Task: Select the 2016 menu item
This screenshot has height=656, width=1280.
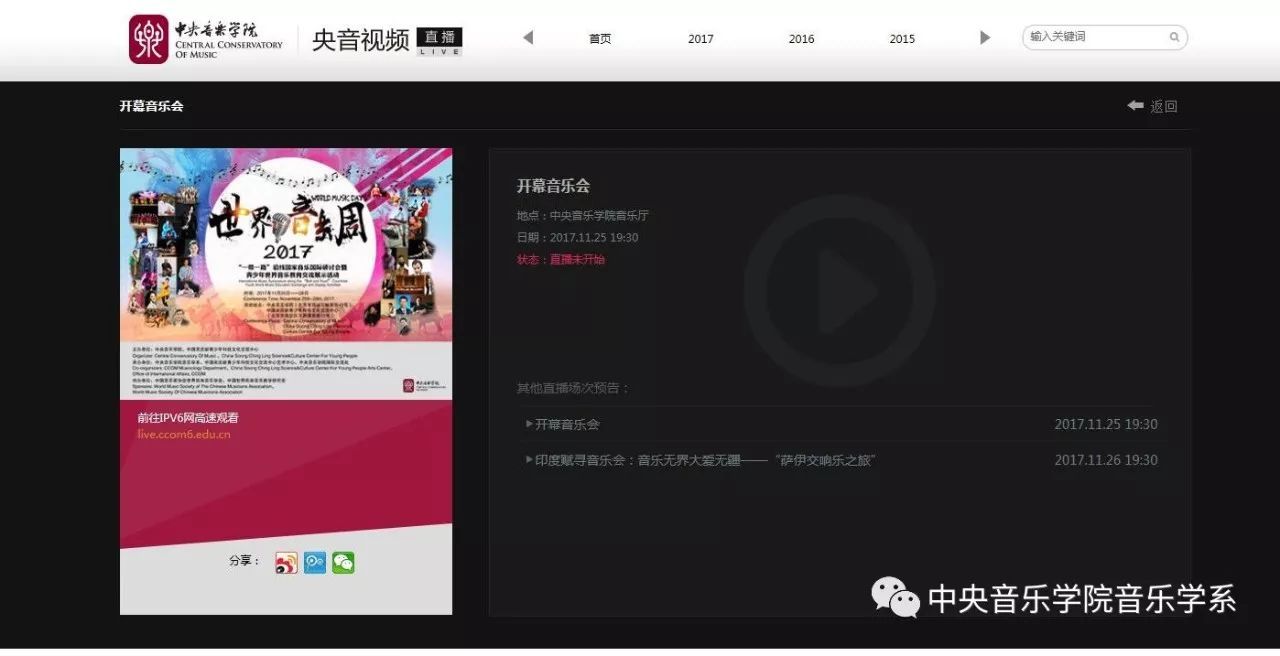Action: tap(801, 39)
